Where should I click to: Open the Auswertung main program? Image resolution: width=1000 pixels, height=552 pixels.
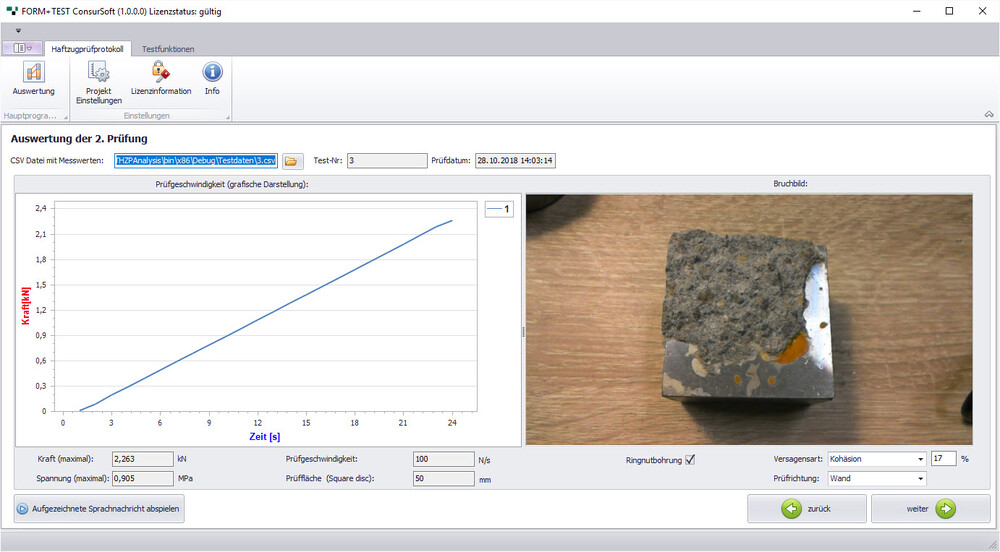tap(33, 78)
